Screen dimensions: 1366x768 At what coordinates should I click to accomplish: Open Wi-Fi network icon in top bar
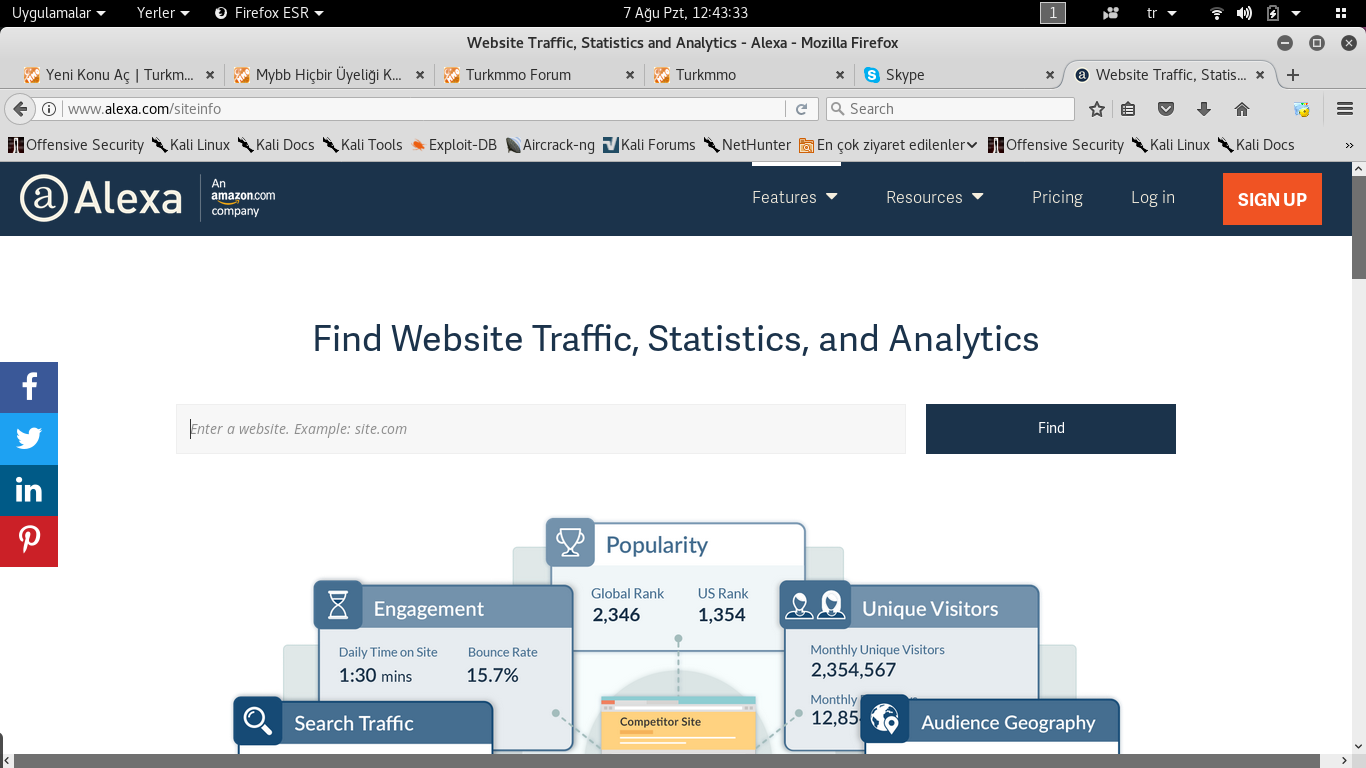click(1217, 13)
